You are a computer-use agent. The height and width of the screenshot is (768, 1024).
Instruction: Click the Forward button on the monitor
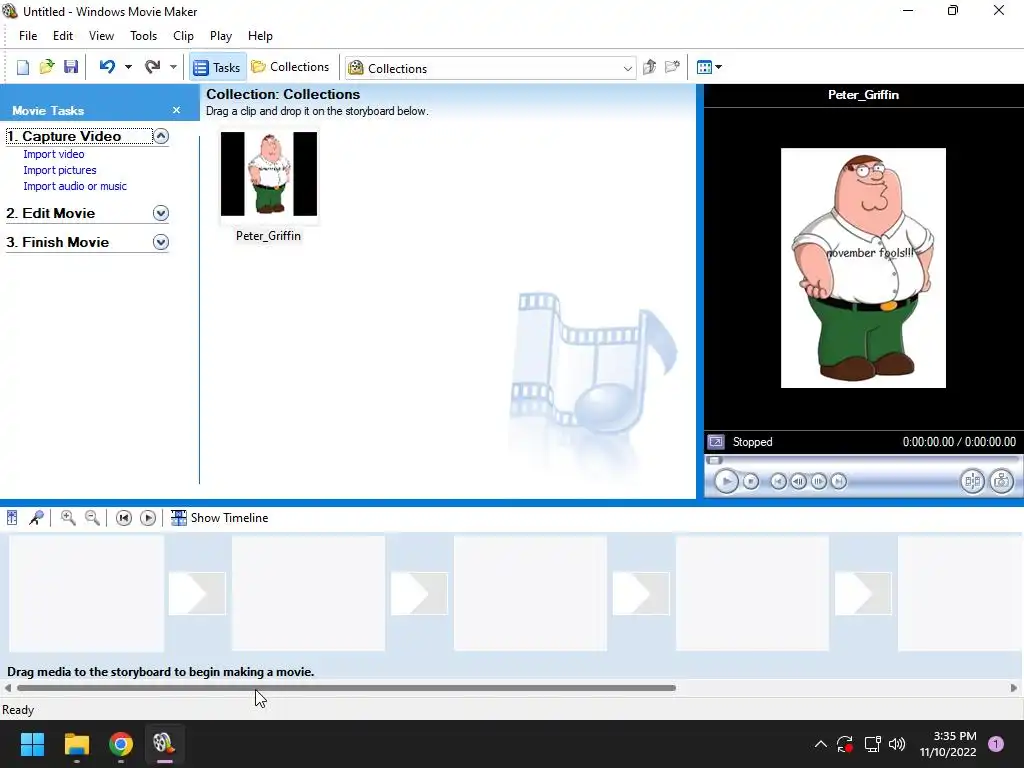pos(839,481)
